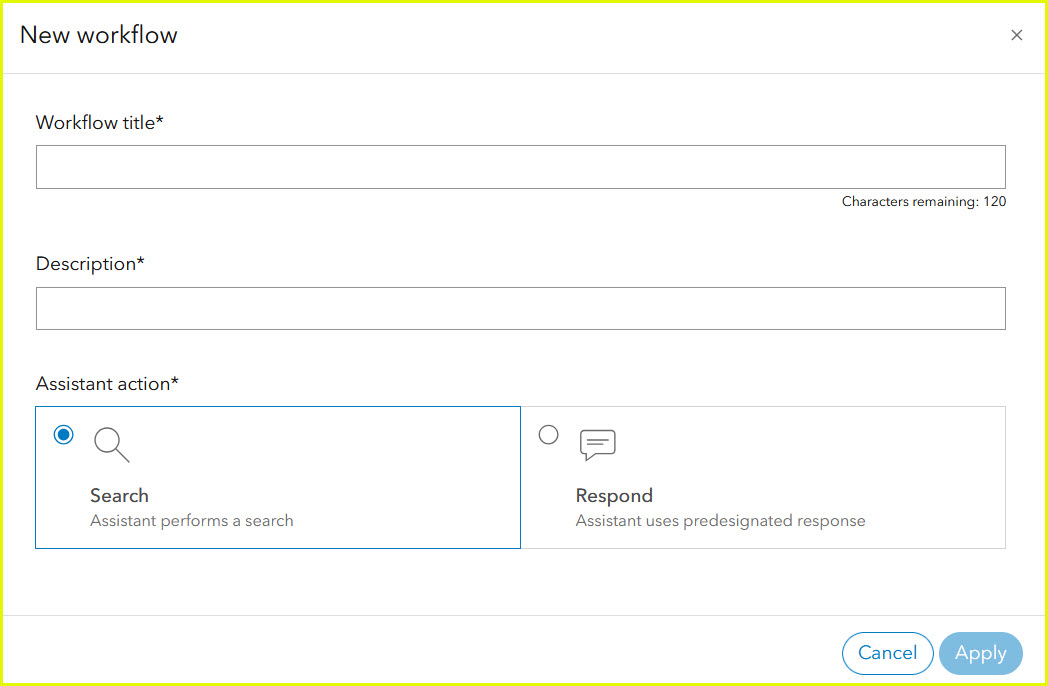Click 'Assistant uses predesignated response' text
Screen dimensions: 1048x686
click(x=720, y=521)
